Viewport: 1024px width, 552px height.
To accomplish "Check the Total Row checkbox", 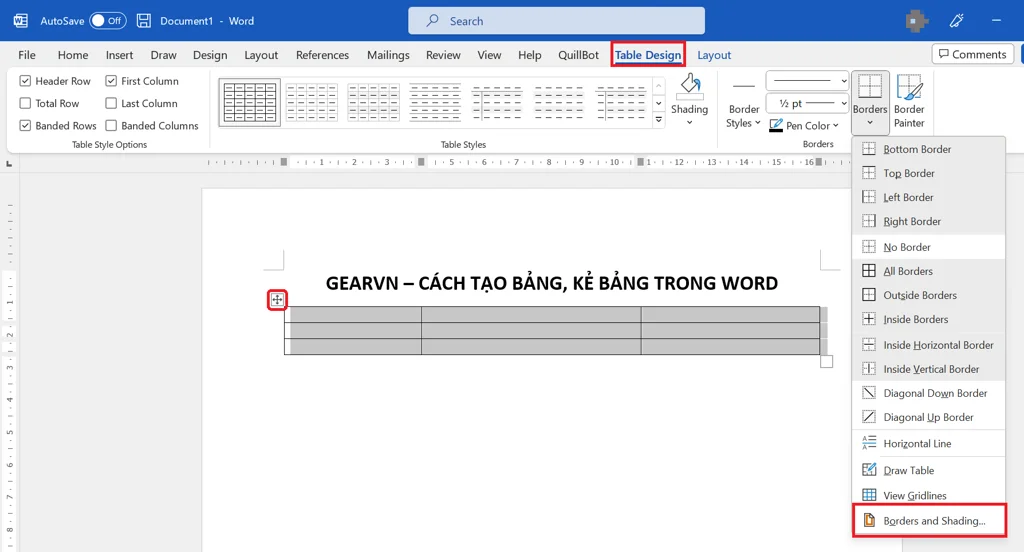I will [x=25, y=103].
